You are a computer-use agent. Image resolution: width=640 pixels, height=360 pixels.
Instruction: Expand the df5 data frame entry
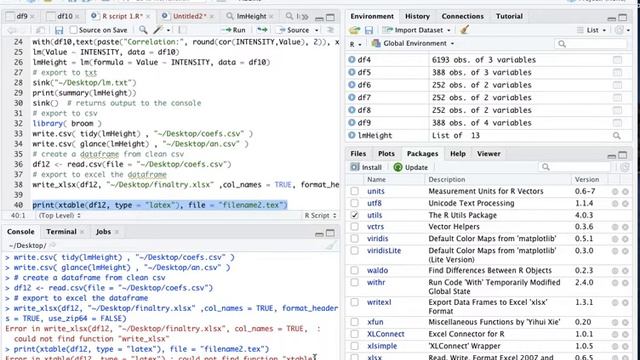tap(352, 73)
